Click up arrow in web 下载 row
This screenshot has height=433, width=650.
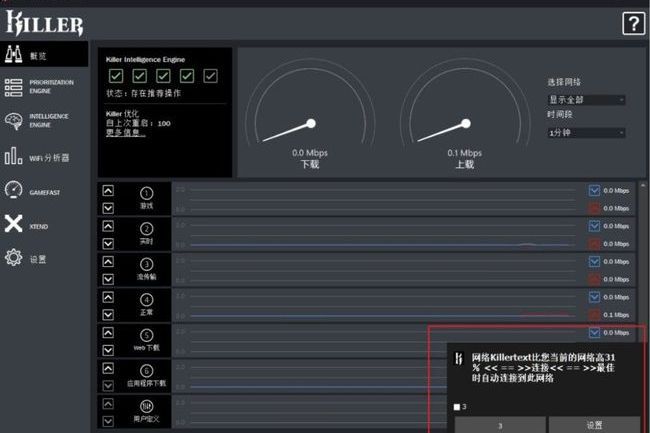point(108,333)
